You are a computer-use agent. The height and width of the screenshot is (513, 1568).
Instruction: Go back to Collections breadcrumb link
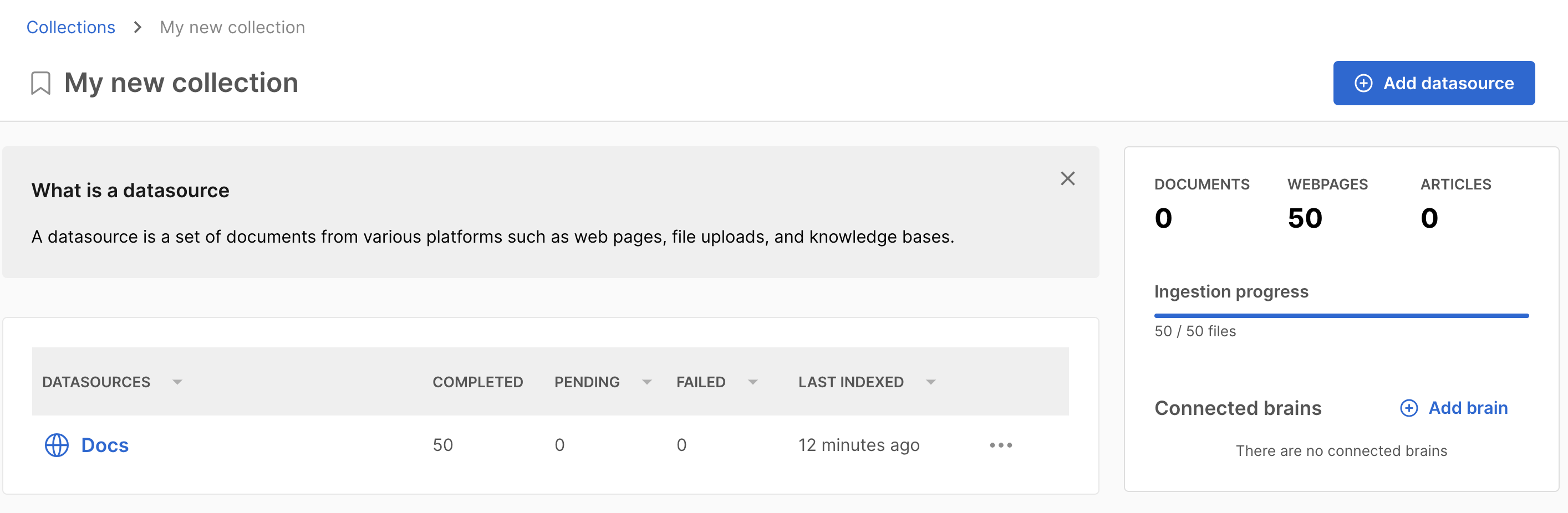[x=70, y=27]
